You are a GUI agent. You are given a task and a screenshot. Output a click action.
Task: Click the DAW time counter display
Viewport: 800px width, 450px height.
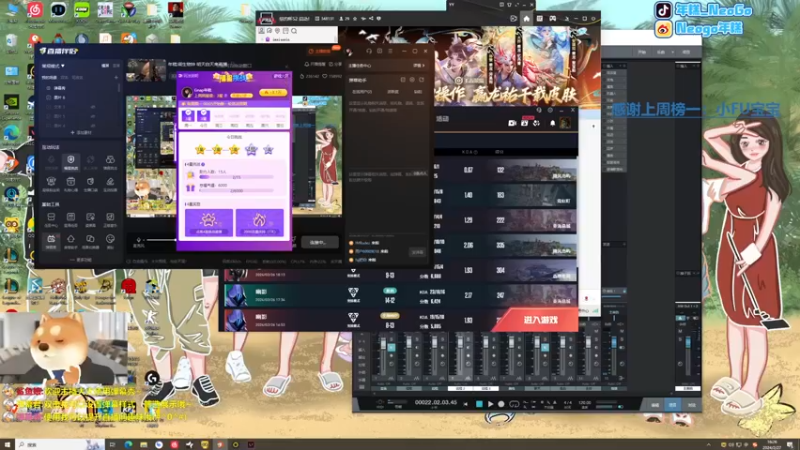coord(435,402)
